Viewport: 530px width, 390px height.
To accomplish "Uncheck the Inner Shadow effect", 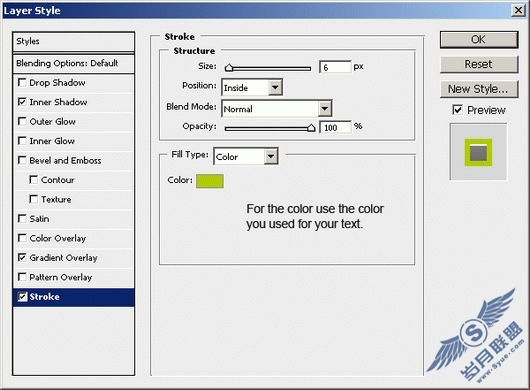I will [22, 102].
